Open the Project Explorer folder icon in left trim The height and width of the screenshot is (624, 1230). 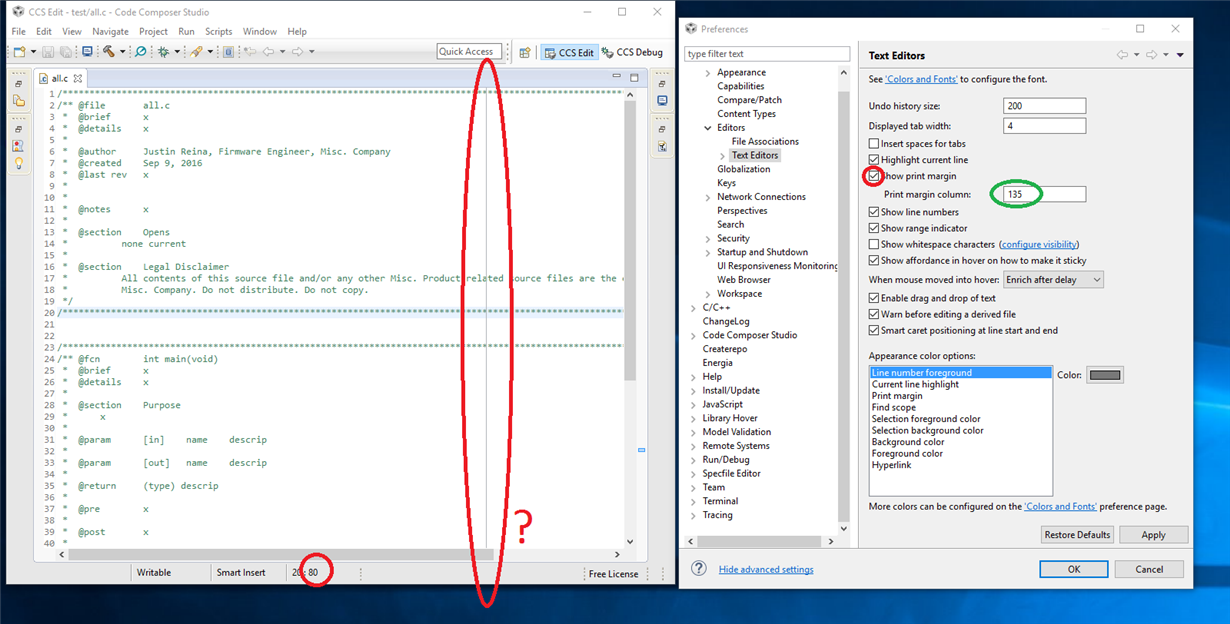coord(18,101)
